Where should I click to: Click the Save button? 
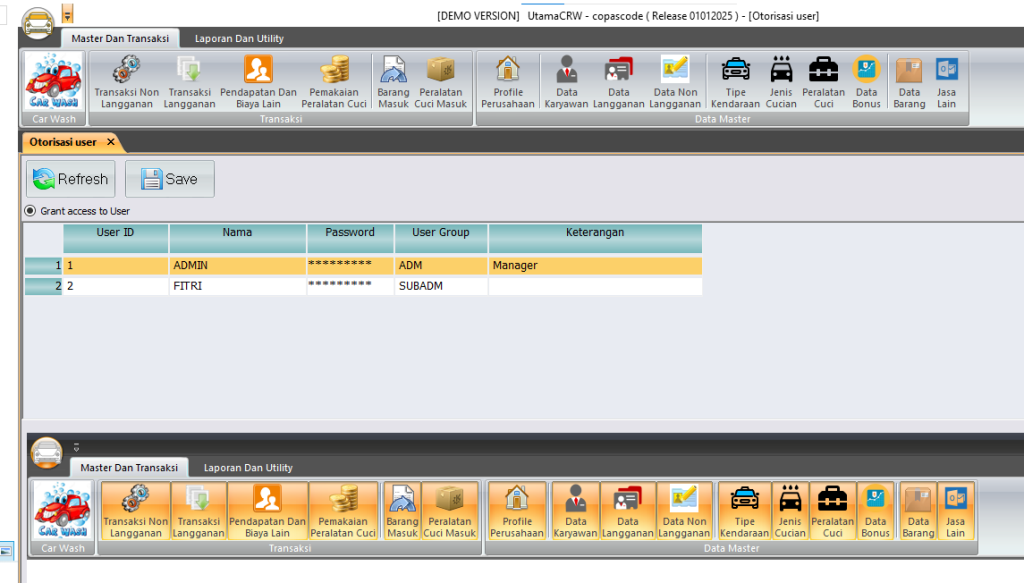pyautogui.click(x=169, y=179)
